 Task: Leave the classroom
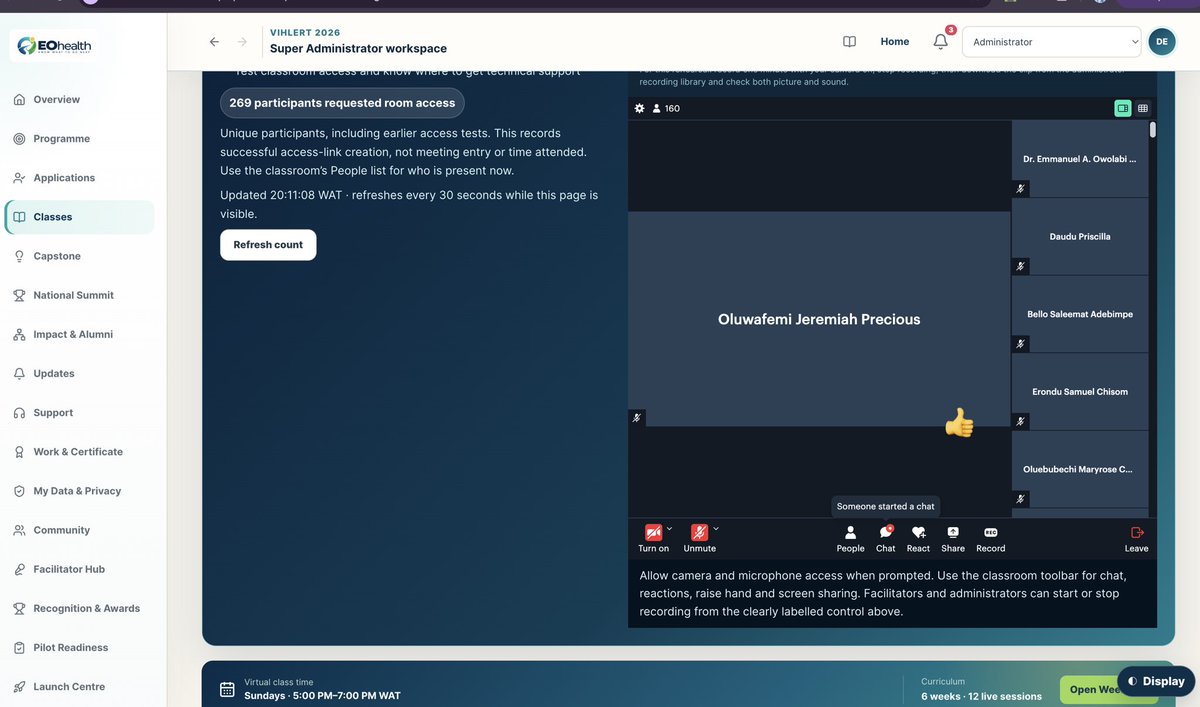(1137, 538)
